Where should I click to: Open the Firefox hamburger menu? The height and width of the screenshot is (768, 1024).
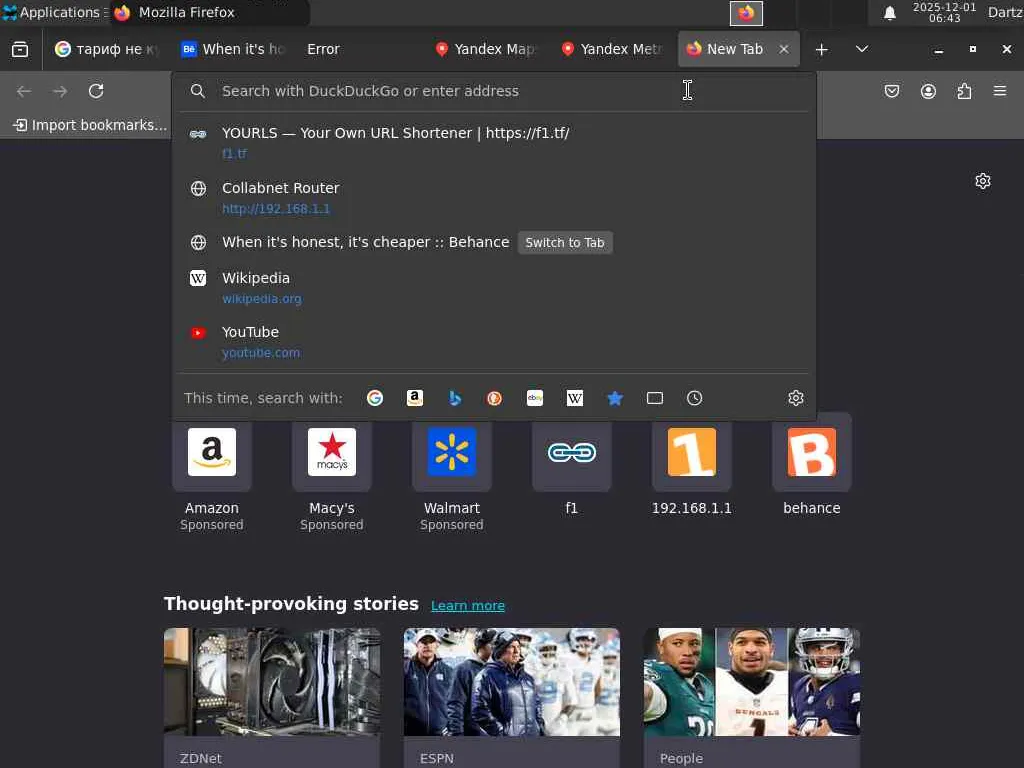pyautogui.click(x=1000, y=91)
